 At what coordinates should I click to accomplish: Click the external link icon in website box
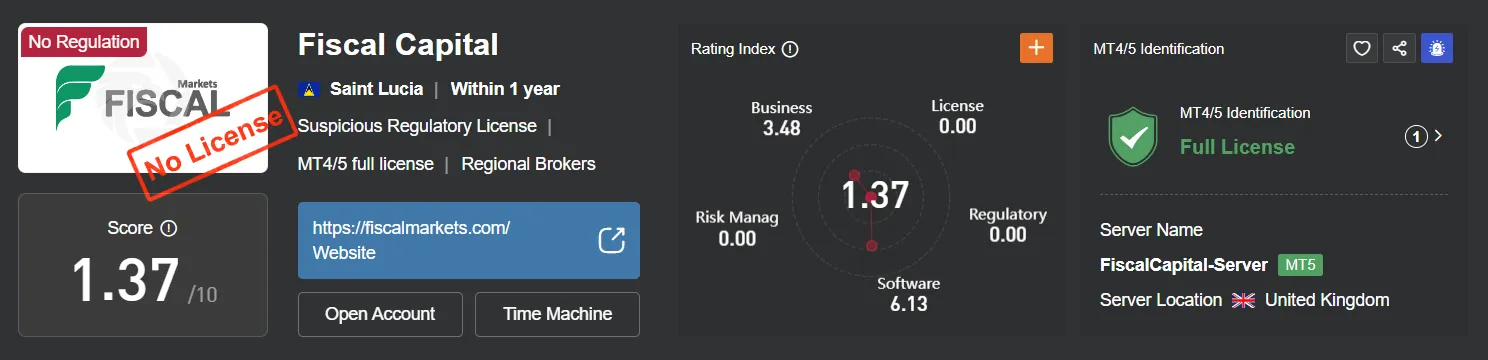point(611,240)
